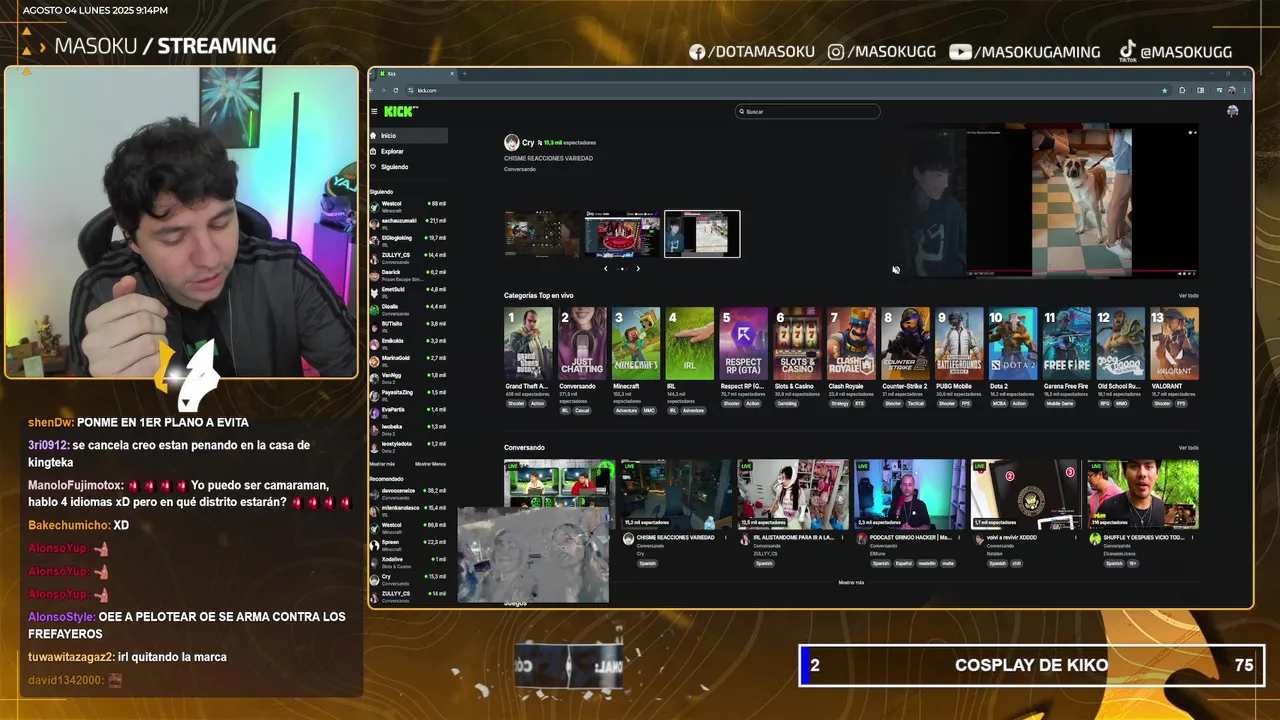This screenshot has width=1280, height=720.
Task: Select the middle casino carousel thumbnail
Action: click(622, 233)
